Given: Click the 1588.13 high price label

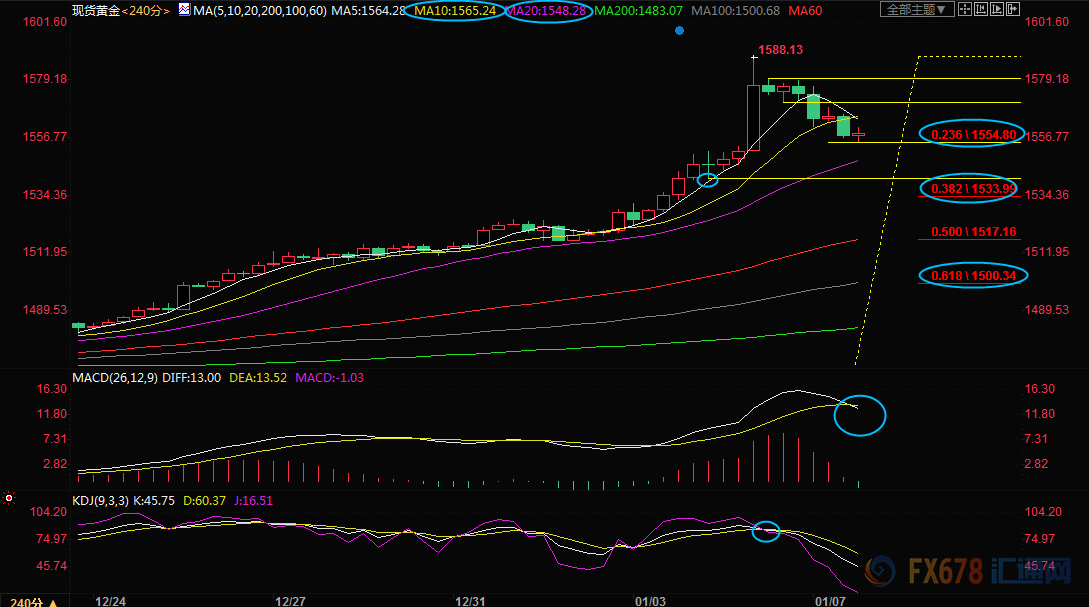Looking at the screenshot, I should pos(781,49).
